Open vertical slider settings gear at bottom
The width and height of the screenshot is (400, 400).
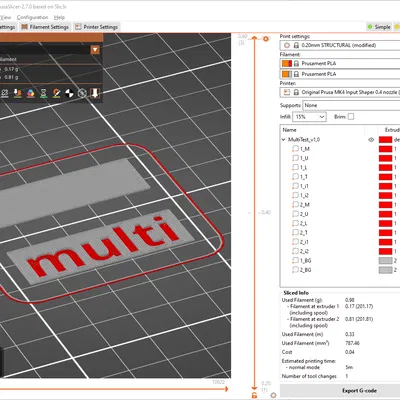(273, 395)
